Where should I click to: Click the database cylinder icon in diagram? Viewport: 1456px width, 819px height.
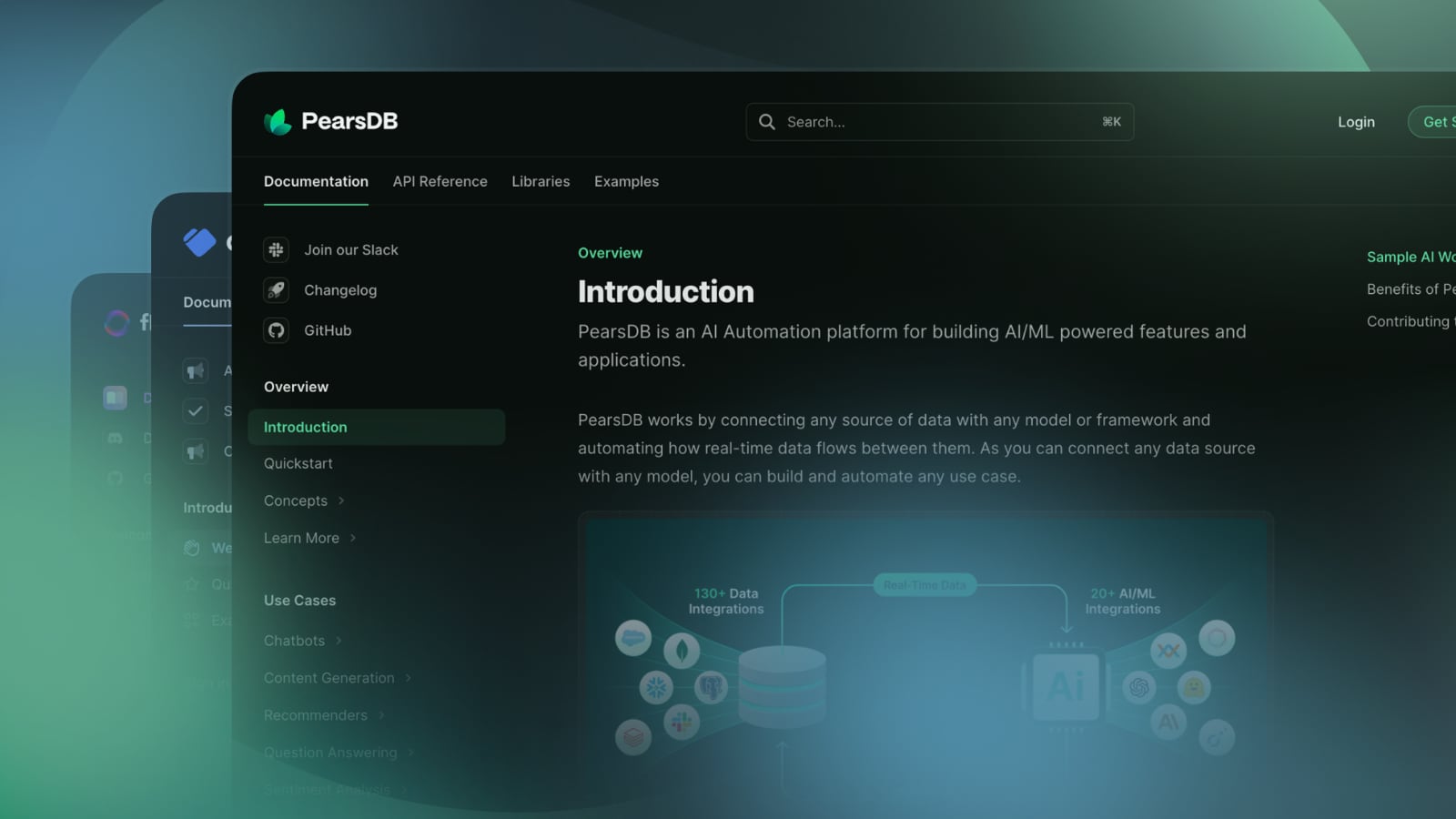[783, 687]
